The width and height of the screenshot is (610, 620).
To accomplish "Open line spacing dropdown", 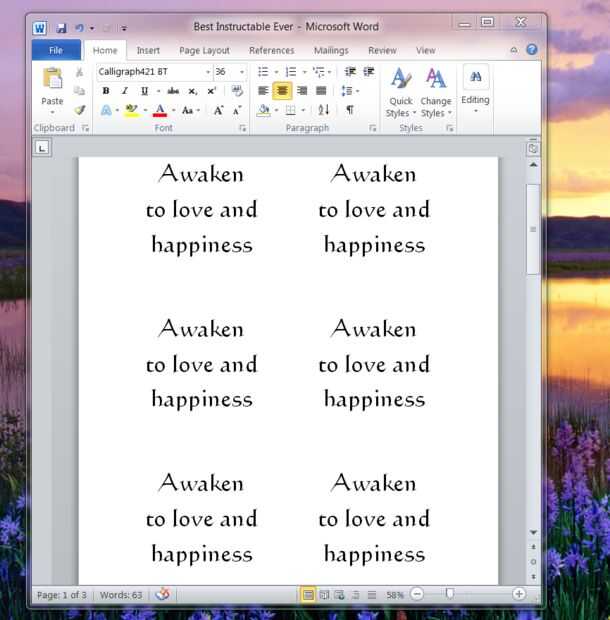I will pos(350,91).
